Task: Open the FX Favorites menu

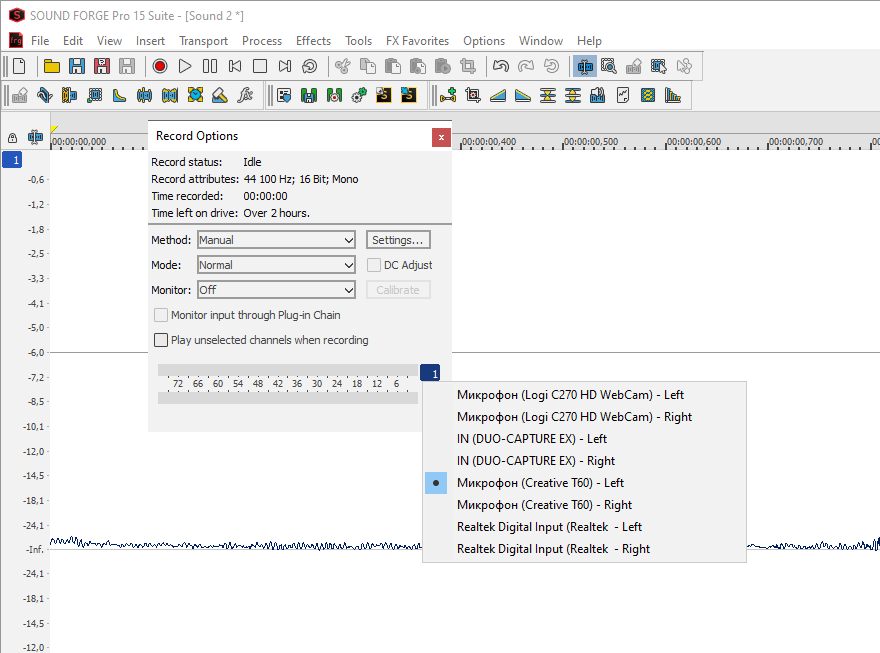Action: tap(417, 41)
